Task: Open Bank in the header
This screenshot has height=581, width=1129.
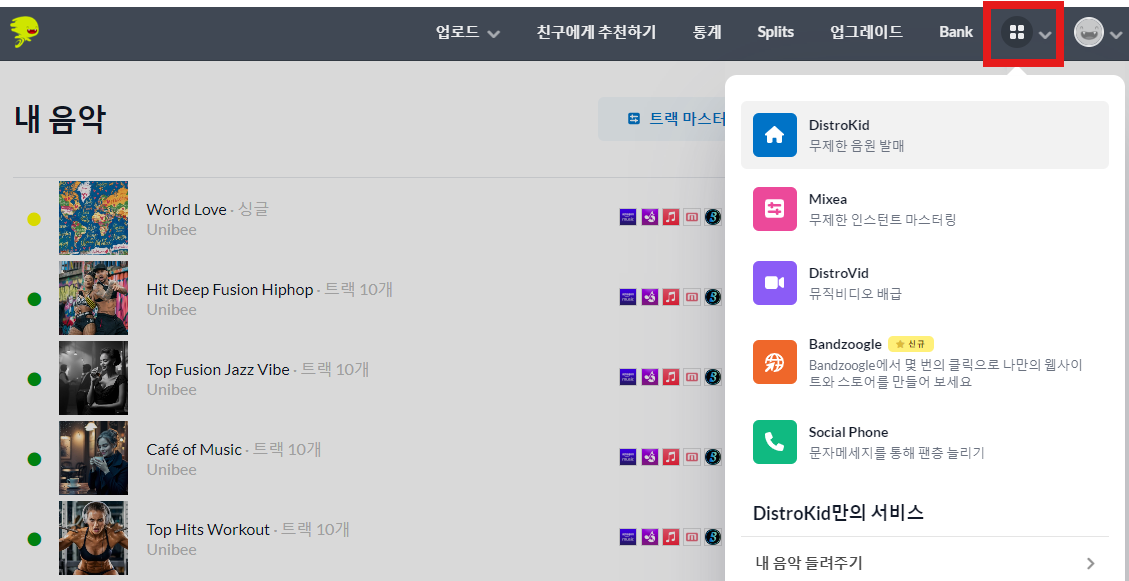Action: click(955, 32)
